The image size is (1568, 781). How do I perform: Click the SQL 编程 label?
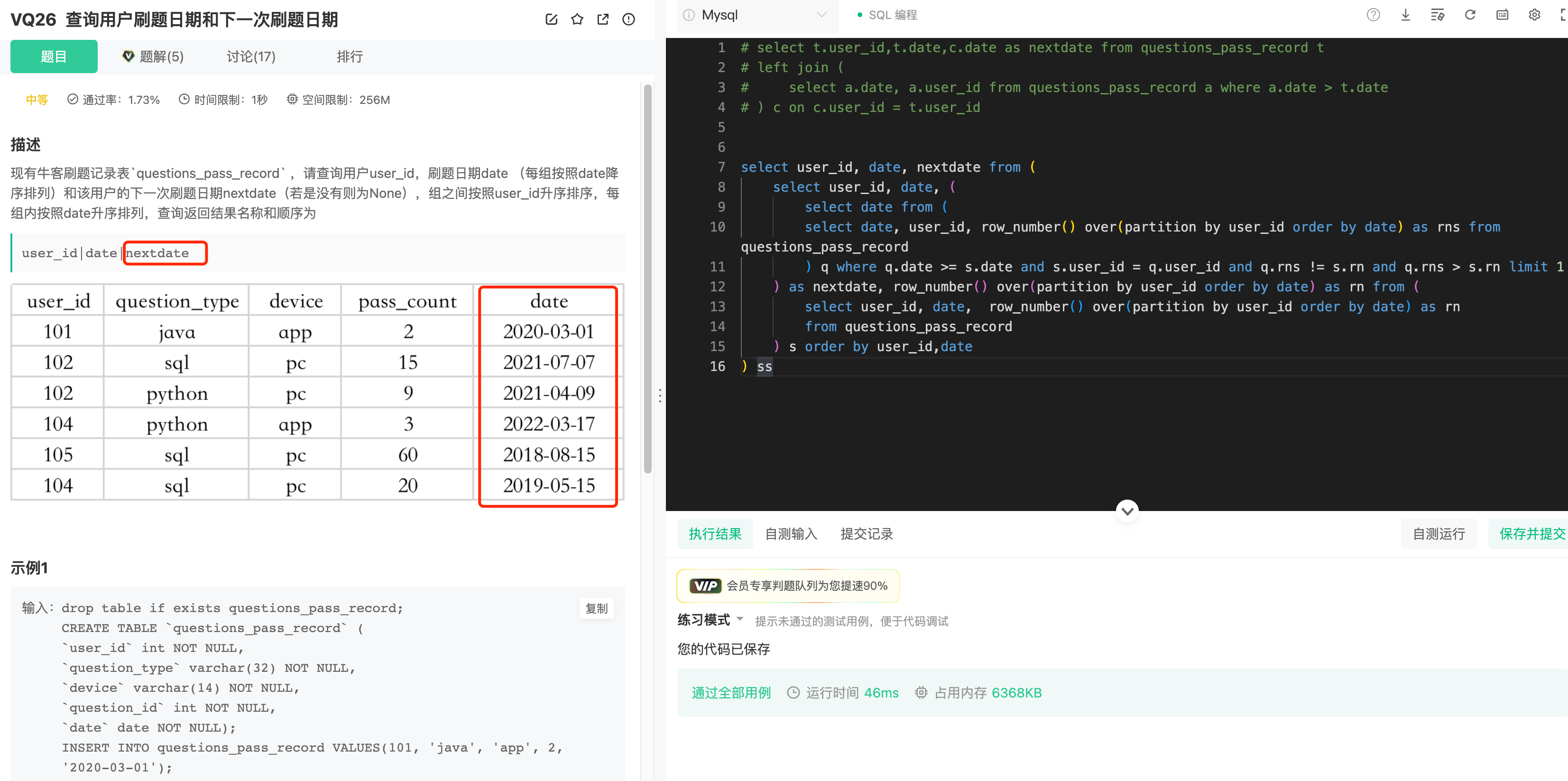click(892, 15)
